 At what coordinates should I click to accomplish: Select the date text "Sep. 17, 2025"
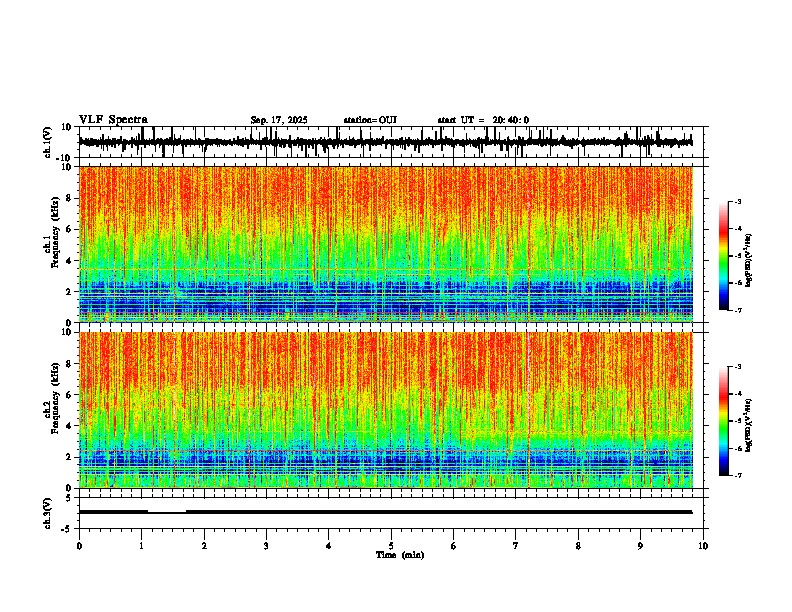(x=279, y=120)
